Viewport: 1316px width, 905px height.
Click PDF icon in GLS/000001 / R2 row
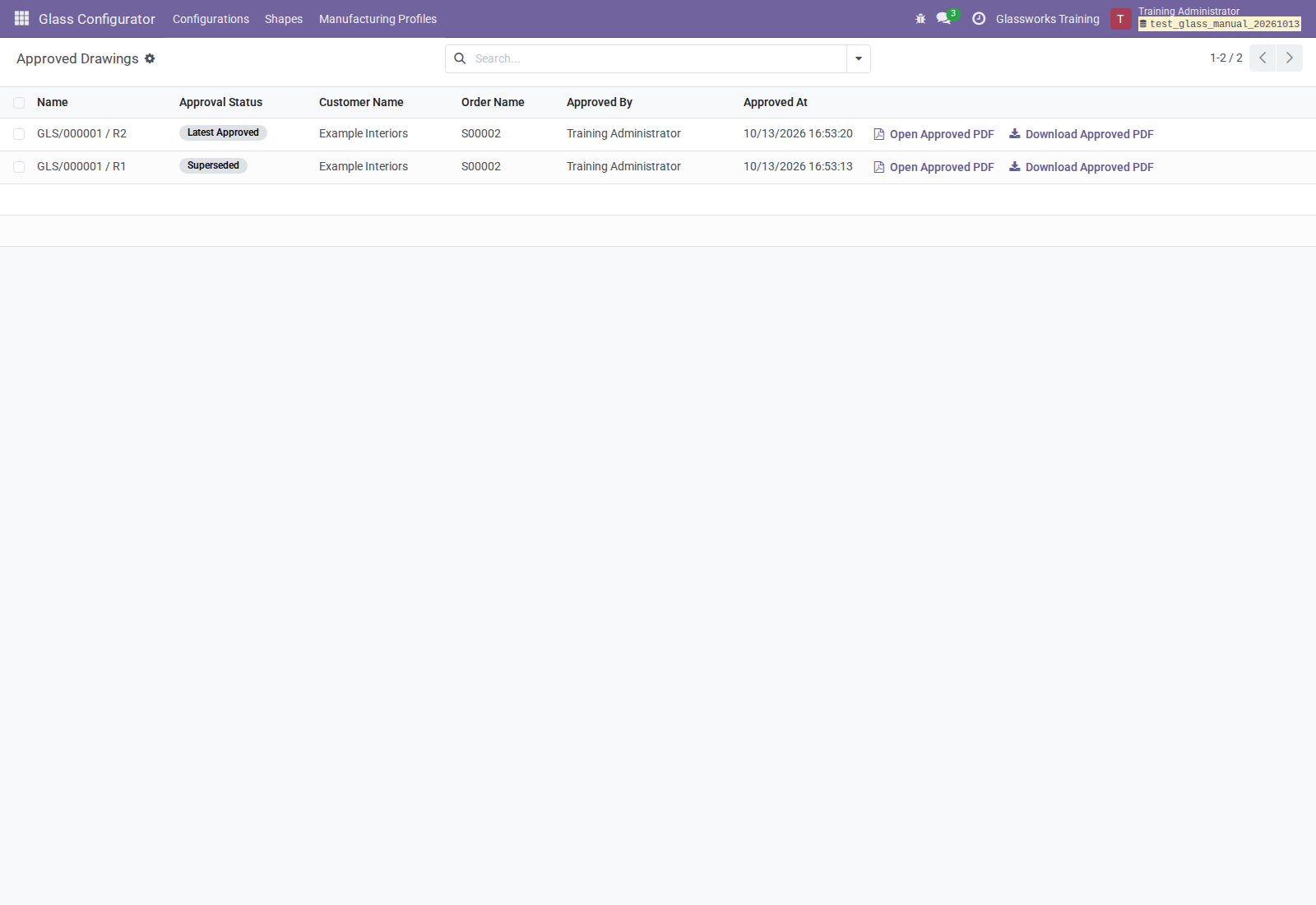(879, 134)
